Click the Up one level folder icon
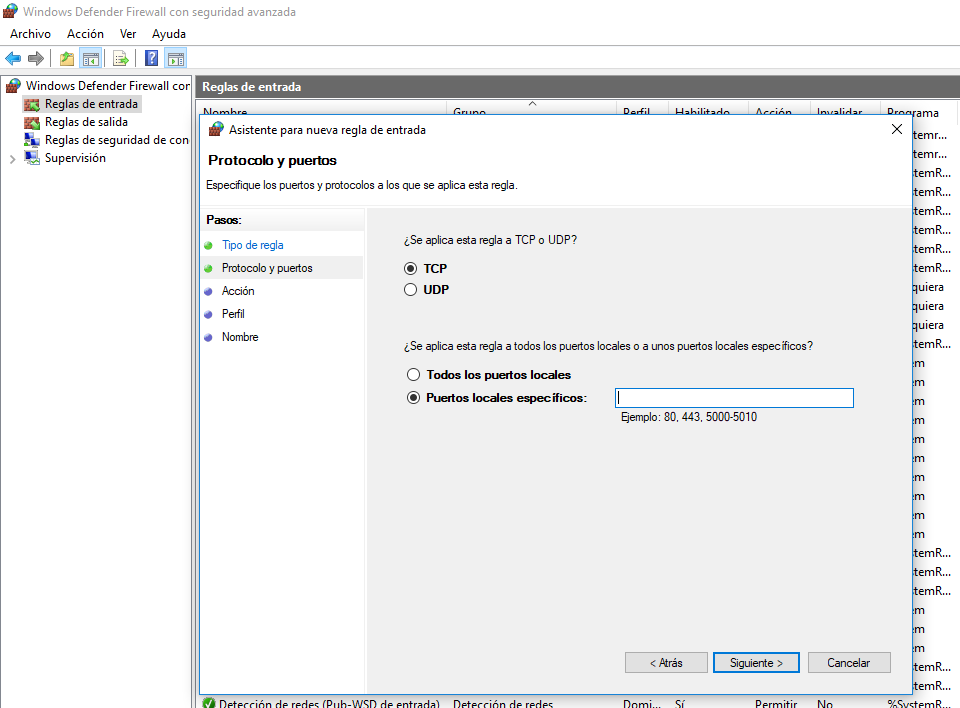 (x=67, y=59)
